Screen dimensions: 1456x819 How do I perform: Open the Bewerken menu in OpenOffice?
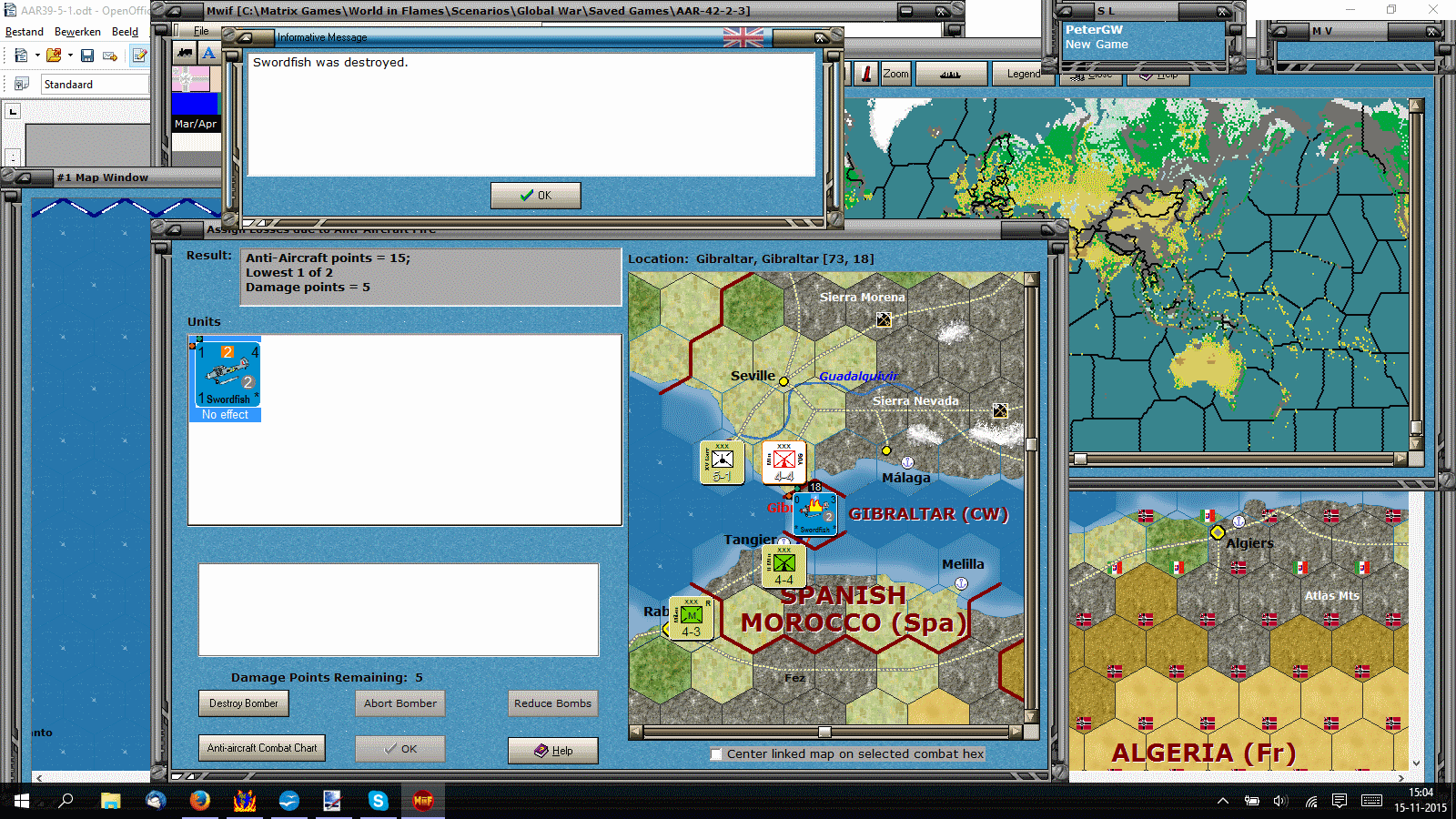point(77,32)
